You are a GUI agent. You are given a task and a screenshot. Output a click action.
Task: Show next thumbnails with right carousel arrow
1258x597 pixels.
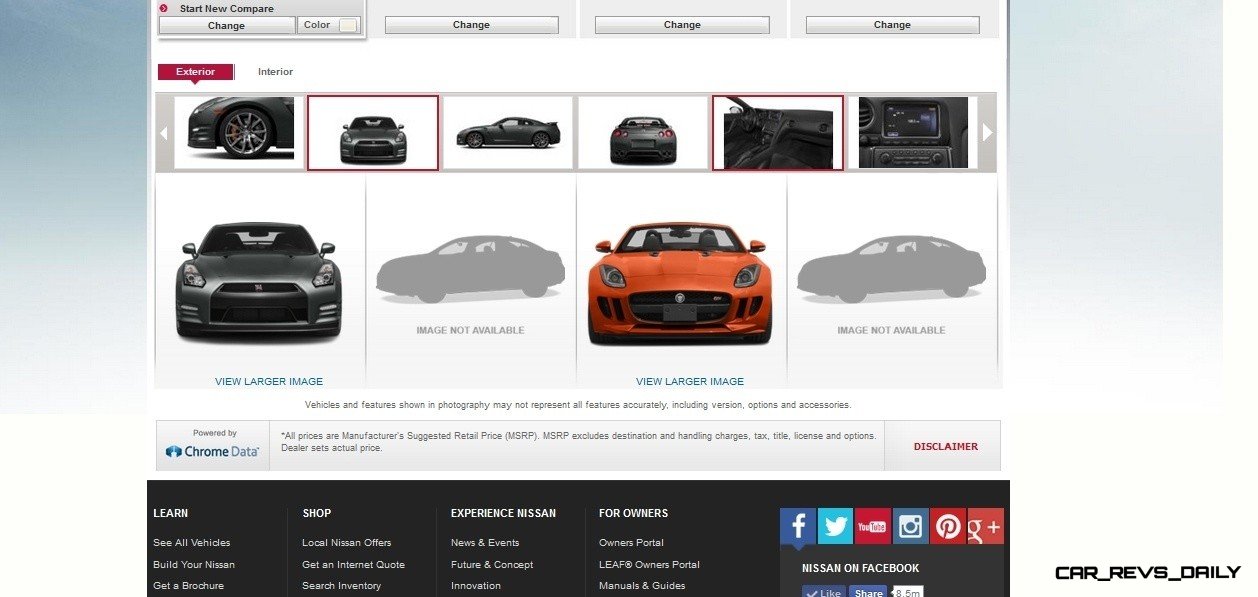click(987, 132)
